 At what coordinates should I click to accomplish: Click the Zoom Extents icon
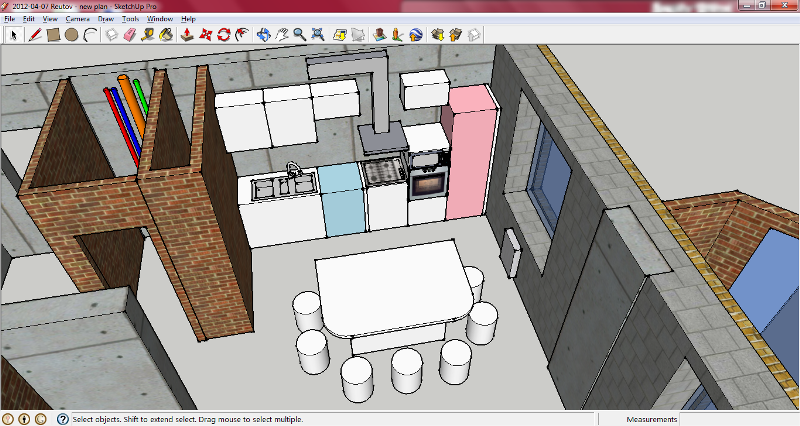[318, 34]
